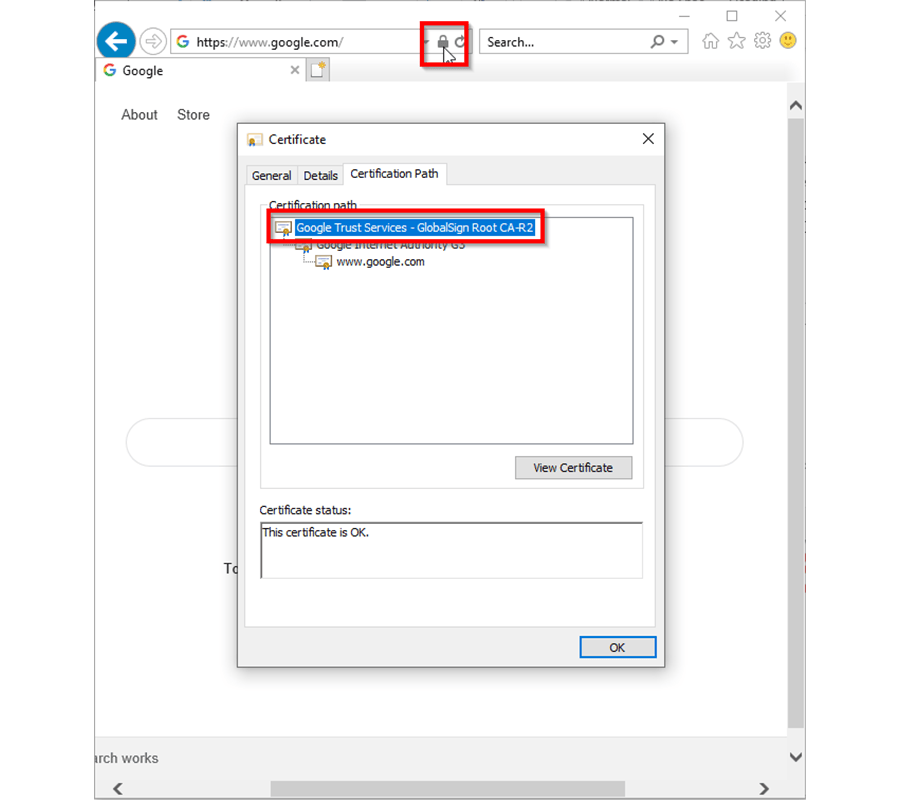900x800 pixels.
Task: Click the root certificate icon in tree
Action: [x=284, y=228]
